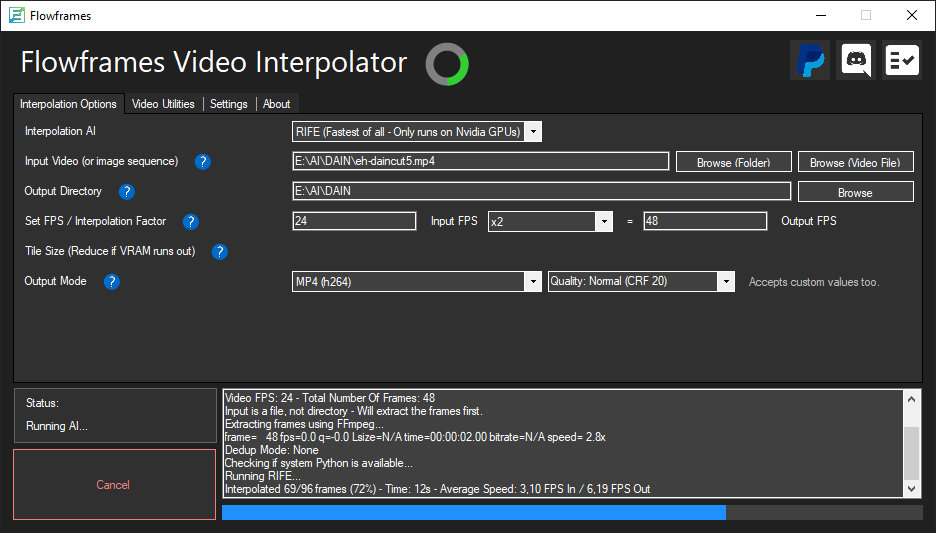This screenshot has height=533, width=936.
Task: Click the 'Running RIFE...' log line
Action: pyautogui.click(x=263, y=476)
